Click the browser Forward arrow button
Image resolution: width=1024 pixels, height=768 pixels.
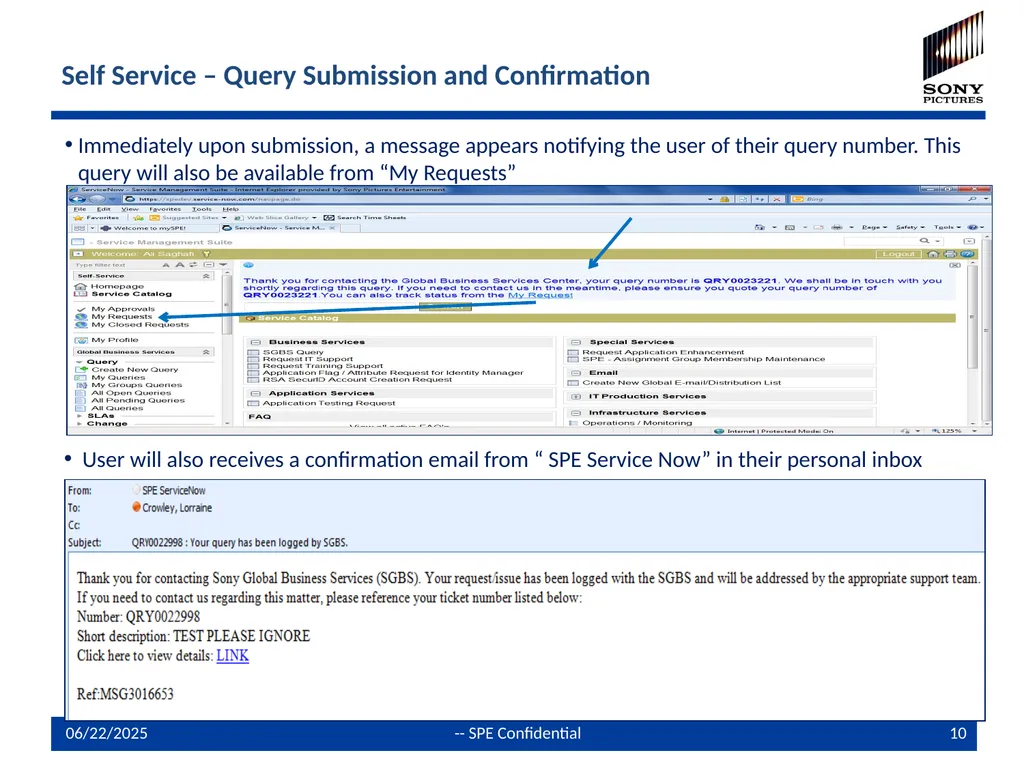click(x=97, y=199)
